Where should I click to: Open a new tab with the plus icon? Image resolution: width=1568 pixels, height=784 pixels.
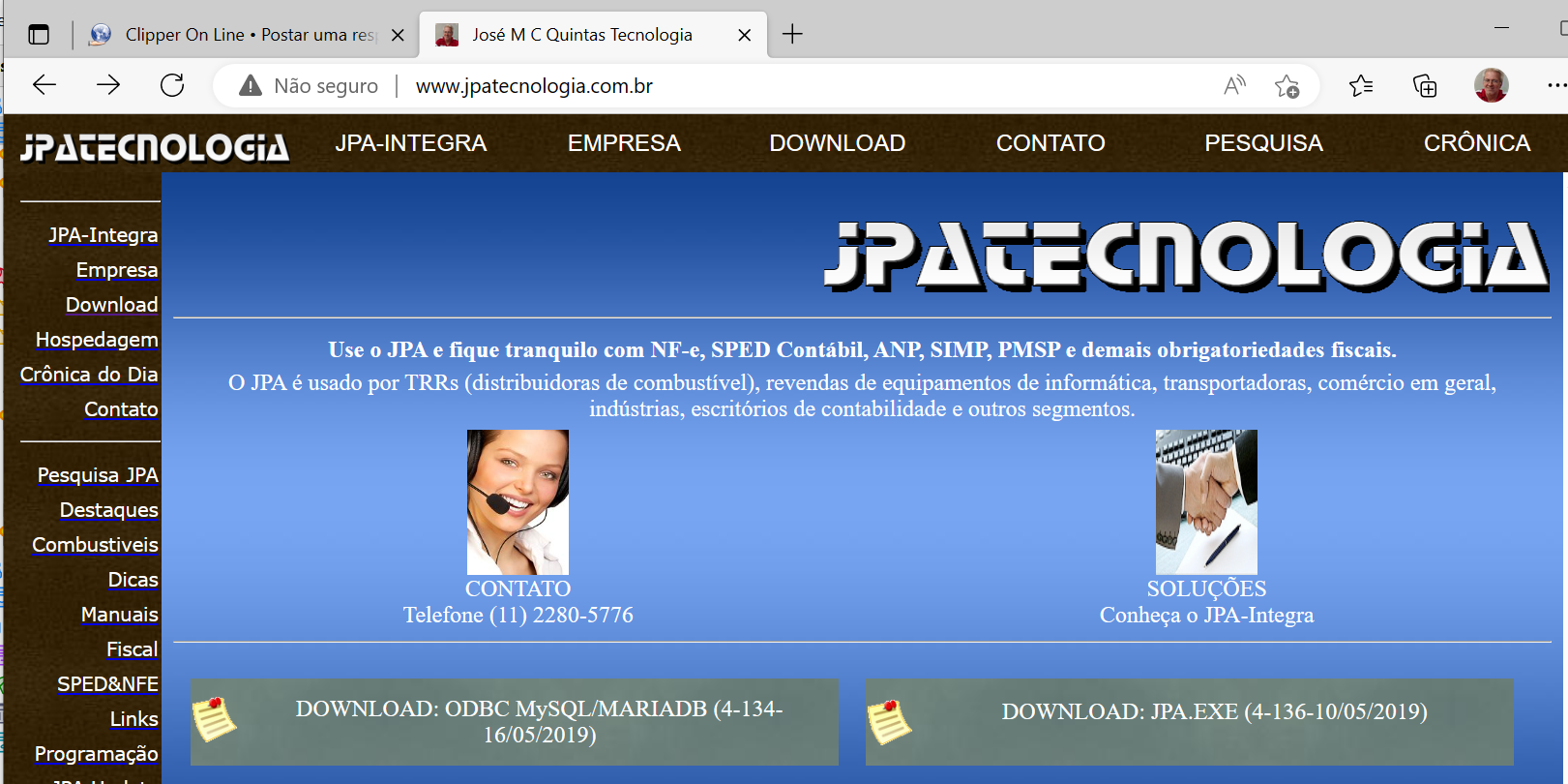click(x=792, y=35)
